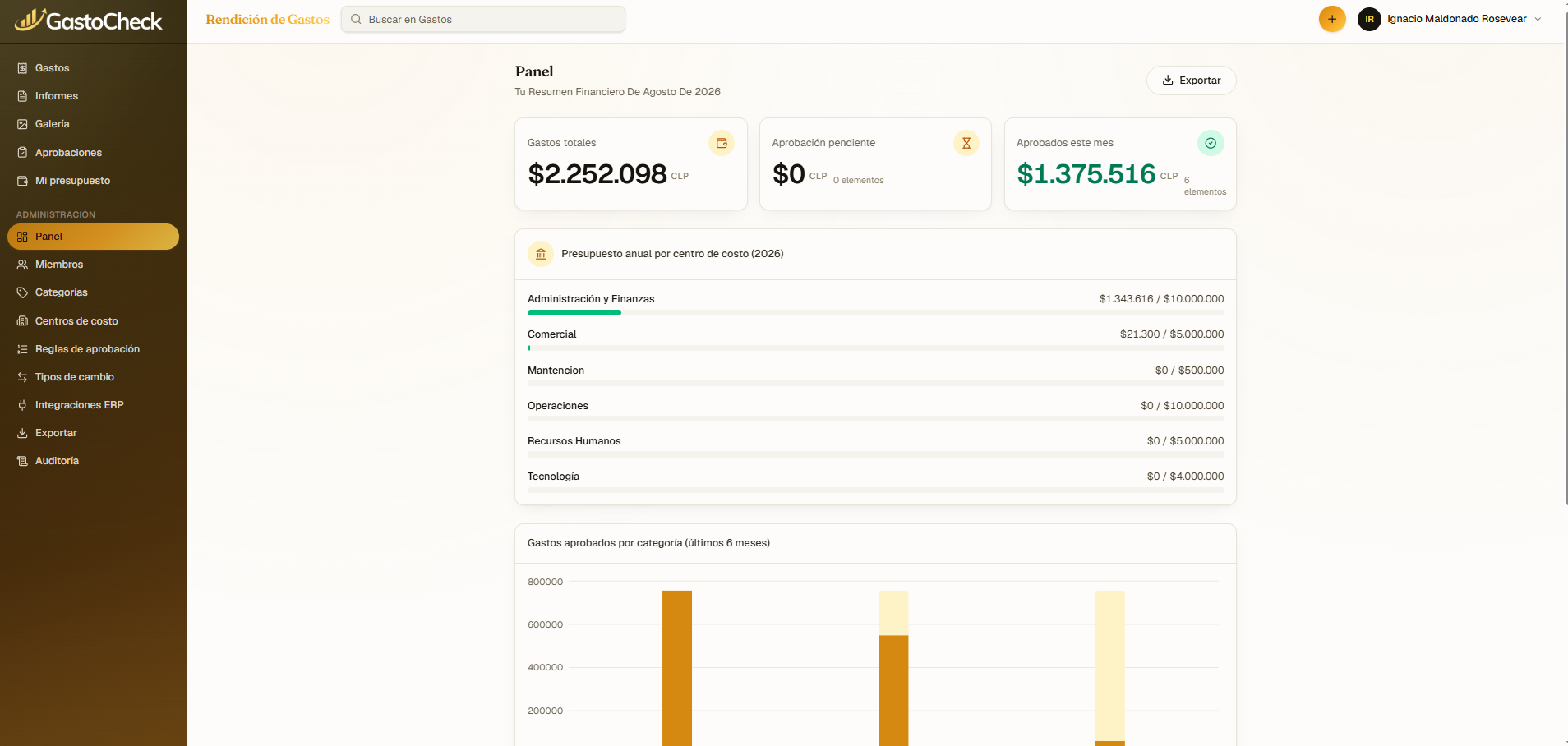Select Panel in the sidebar
The width and height of the screenshot is (1568, 746).
point(93,237)
